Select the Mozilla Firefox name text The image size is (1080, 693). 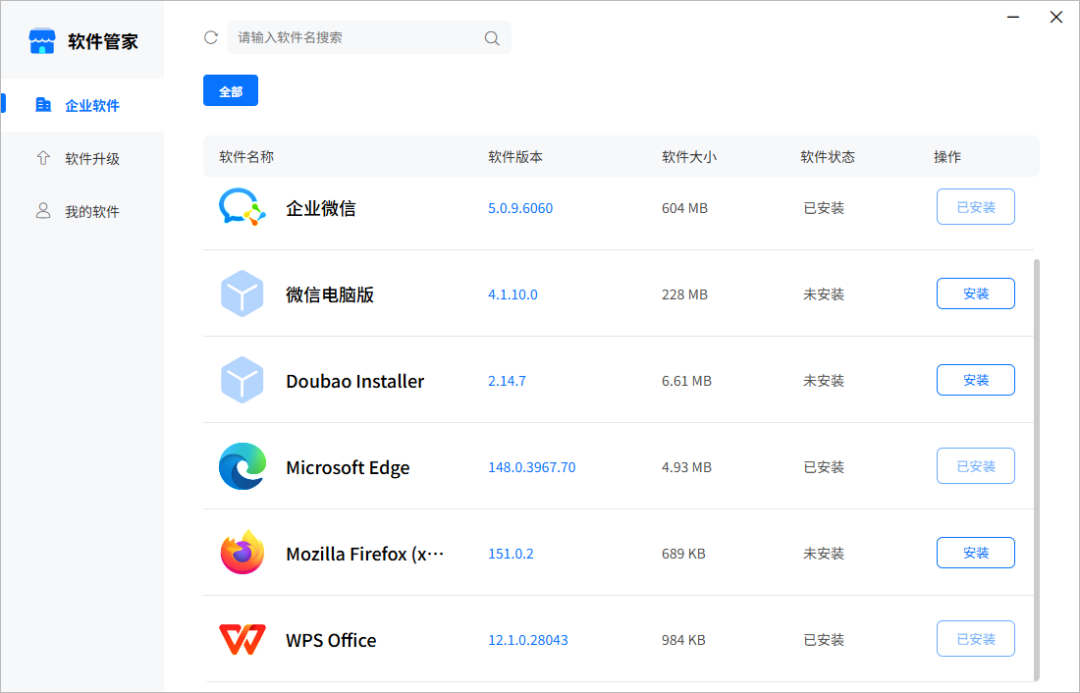(364, 554)
